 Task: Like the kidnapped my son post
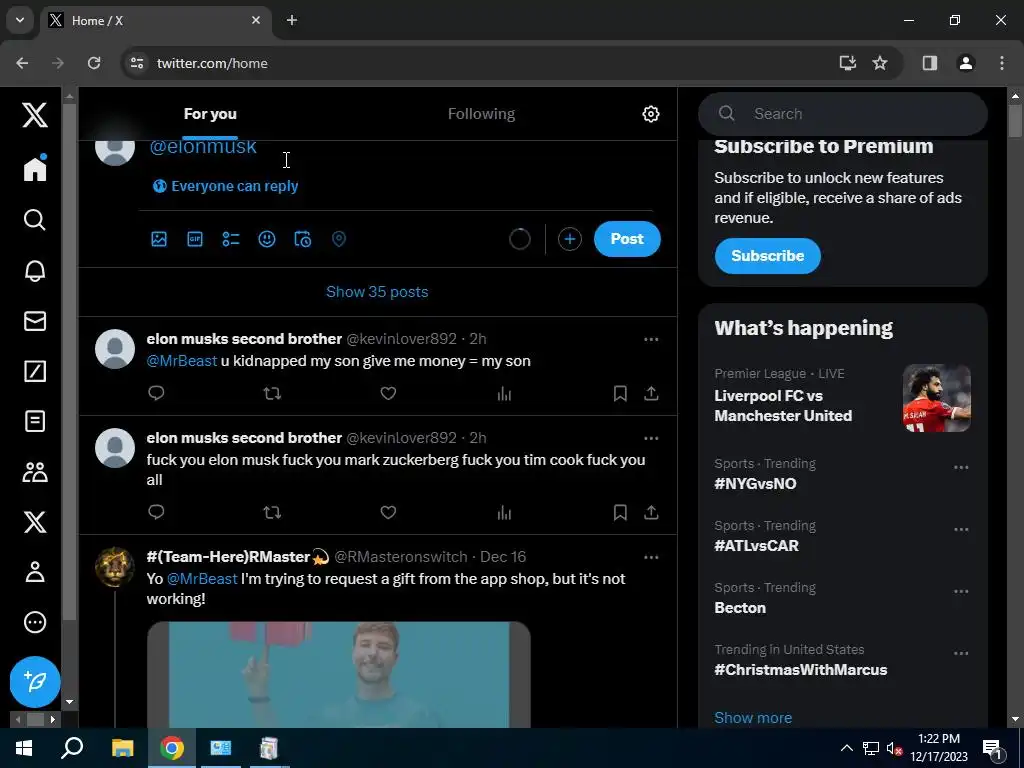389,393
